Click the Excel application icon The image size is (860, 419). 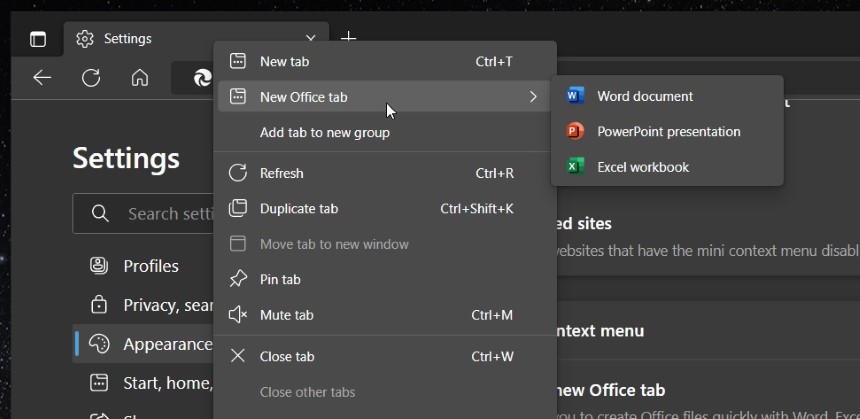pyautogui.click(x=575, y=166)
